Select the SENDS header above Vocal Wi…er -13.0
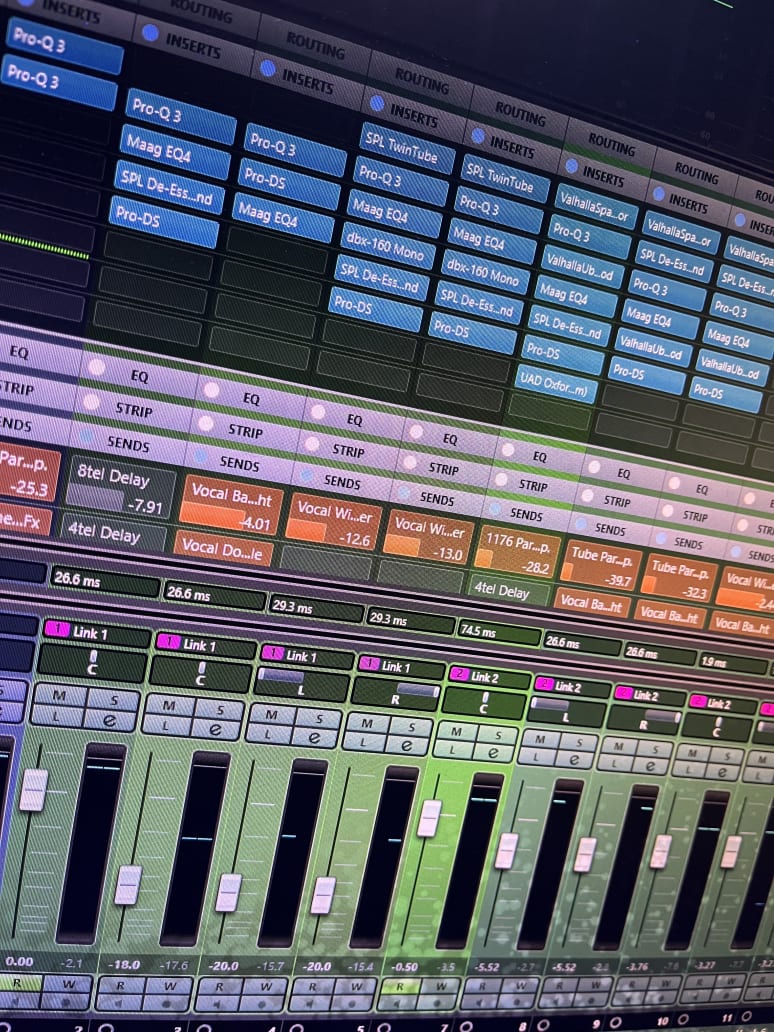 tap(436, 499)
